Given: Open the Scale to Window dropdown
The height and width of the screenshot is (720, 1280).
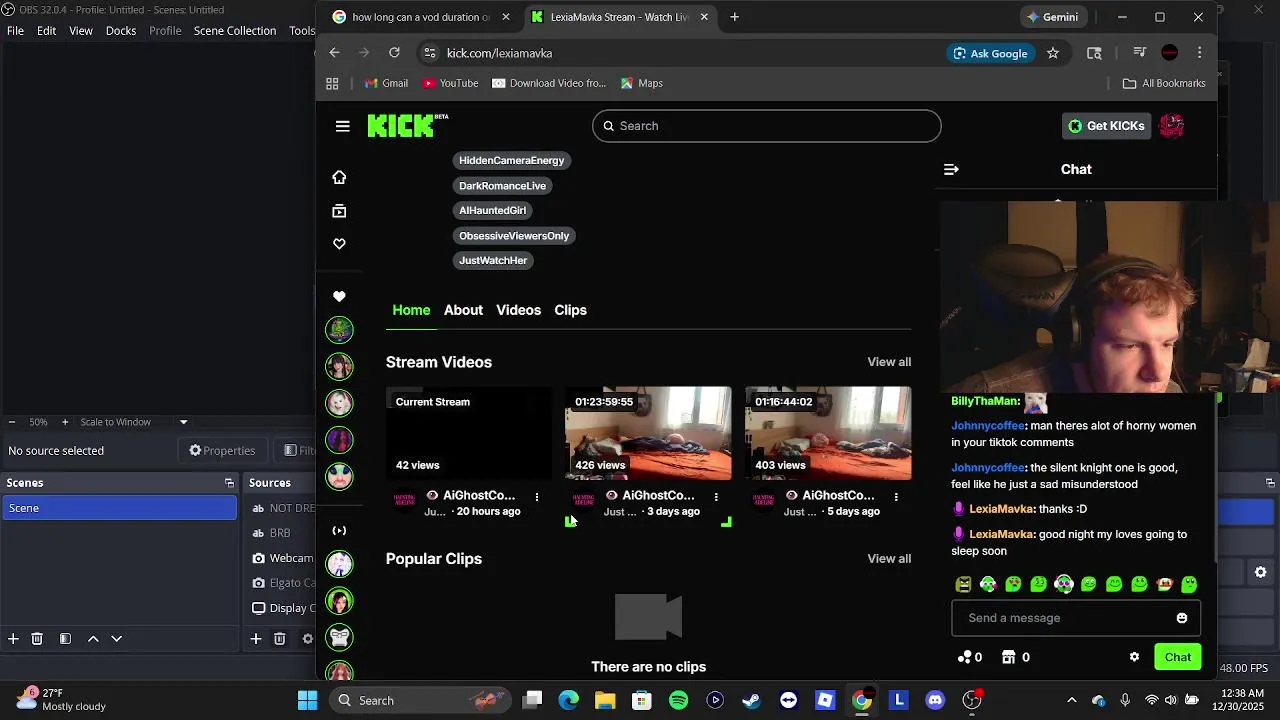Looking at the screenshot, I should 134,422.
